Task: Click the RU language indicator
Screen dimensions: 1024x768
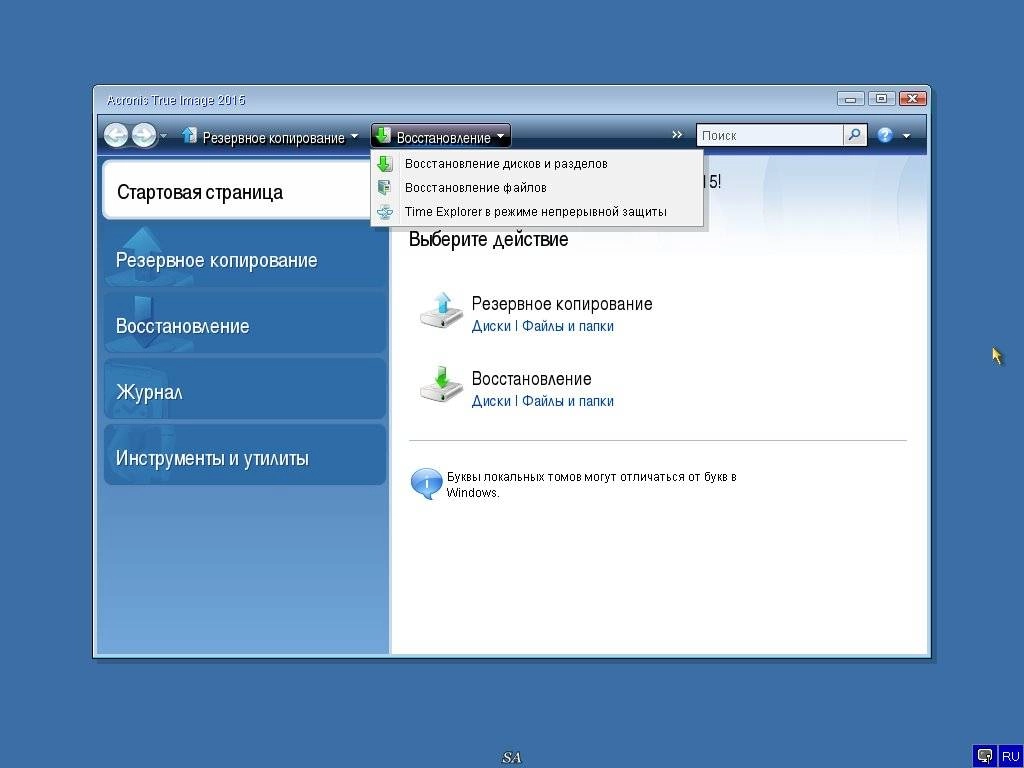Action: tap(1010, 756)
